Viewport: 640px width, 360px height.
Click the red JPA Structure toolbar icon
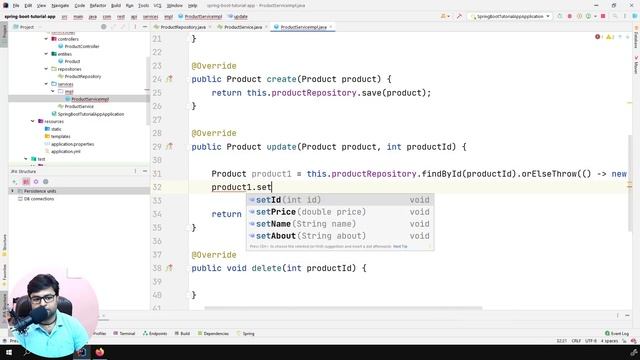point(26,182)
